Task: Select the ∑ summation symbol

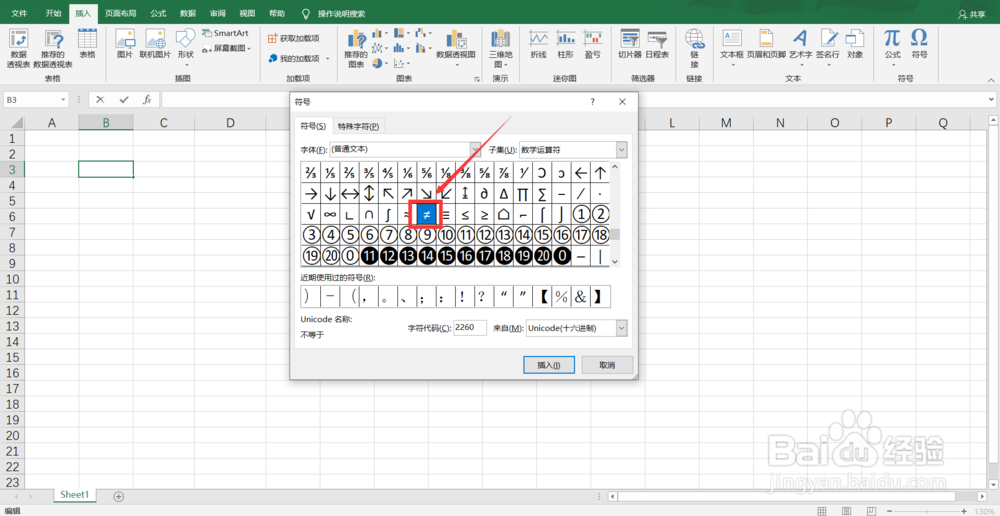Action: tap(543, 194)
